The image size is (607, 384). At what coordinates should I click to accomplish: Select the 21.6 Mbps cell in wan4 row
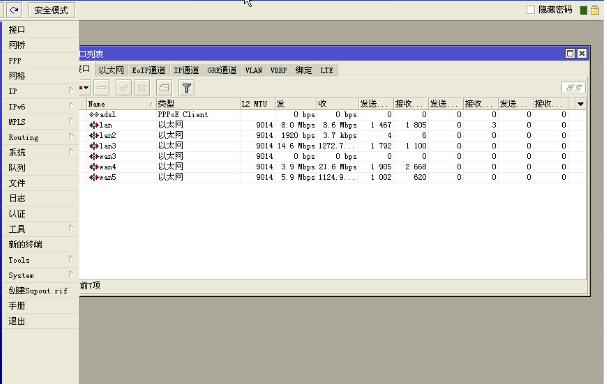click(337, 167)
